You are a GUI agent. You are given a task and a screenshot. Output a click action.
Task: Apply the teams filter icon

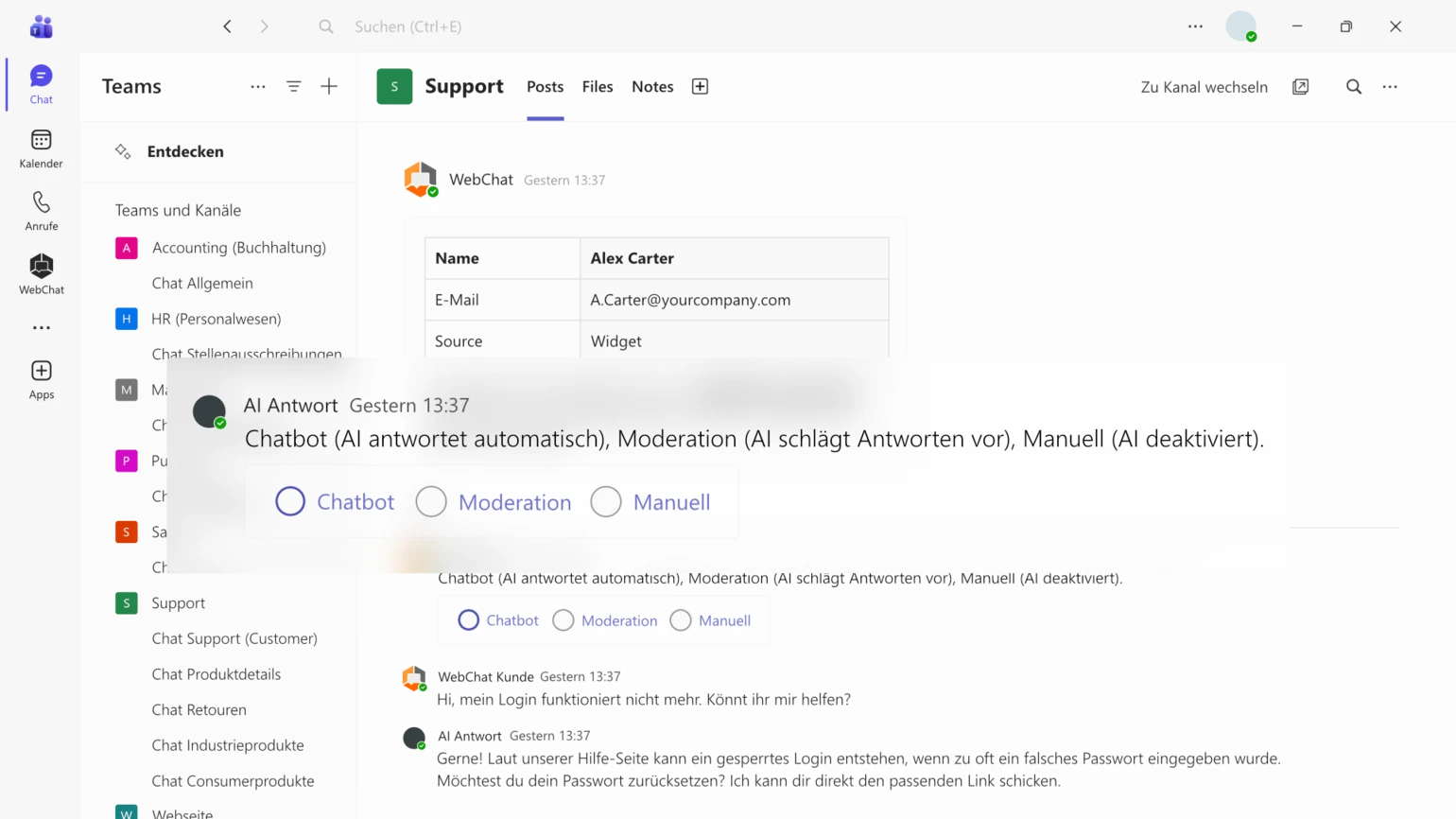294,86
